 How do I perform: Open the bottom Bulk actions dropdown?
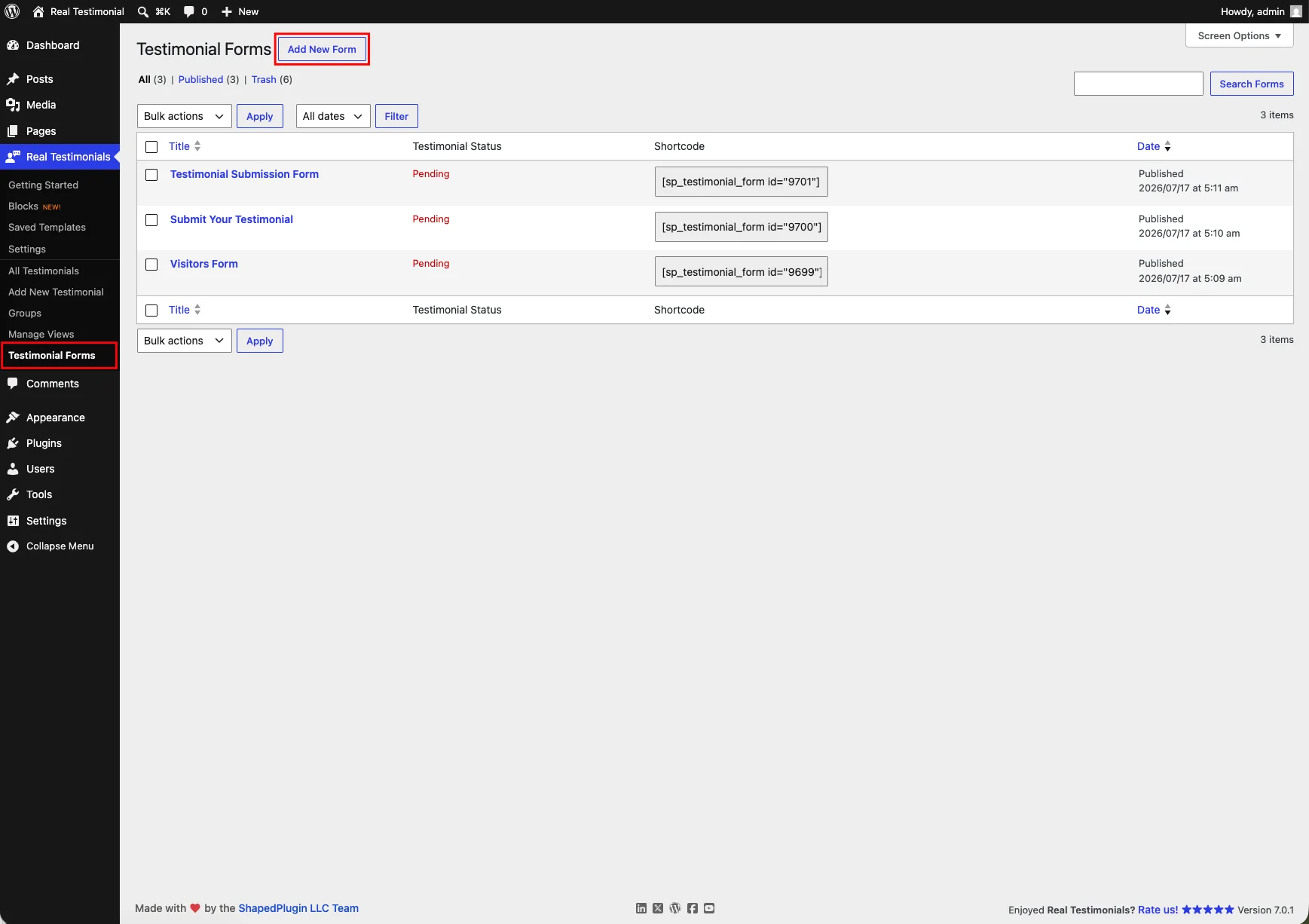(185, 341)
